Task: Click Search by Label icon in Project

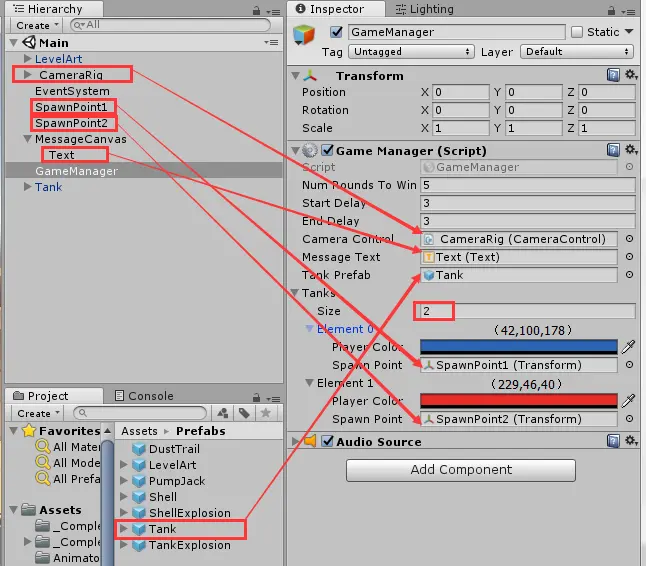Action: point(244,413)
